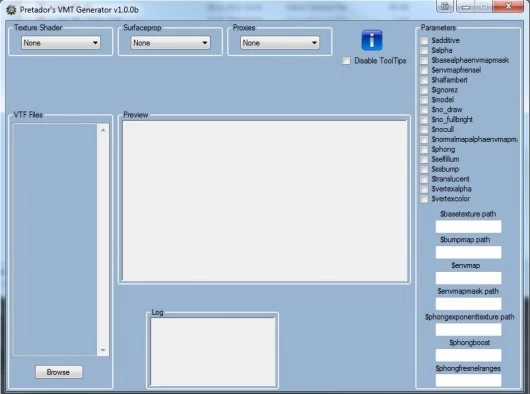Click the VTF Files scroll up arrow
This screenshot has height=394, width=530.
pyautogui.click(x=103, y=130)
